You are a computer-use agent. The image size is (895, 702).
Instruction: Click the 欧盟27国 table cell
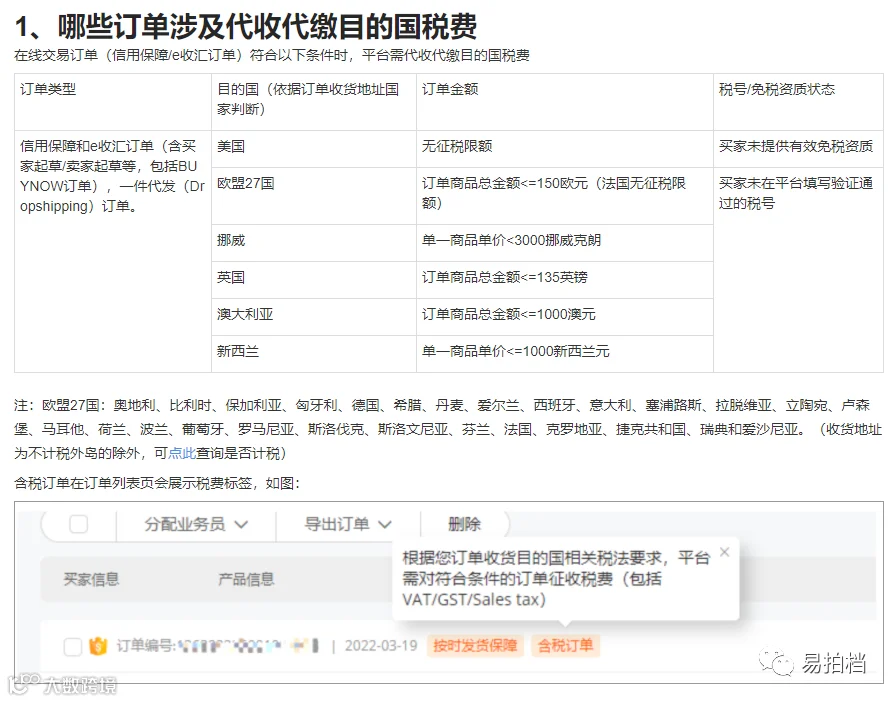click(x=313, y=196)
